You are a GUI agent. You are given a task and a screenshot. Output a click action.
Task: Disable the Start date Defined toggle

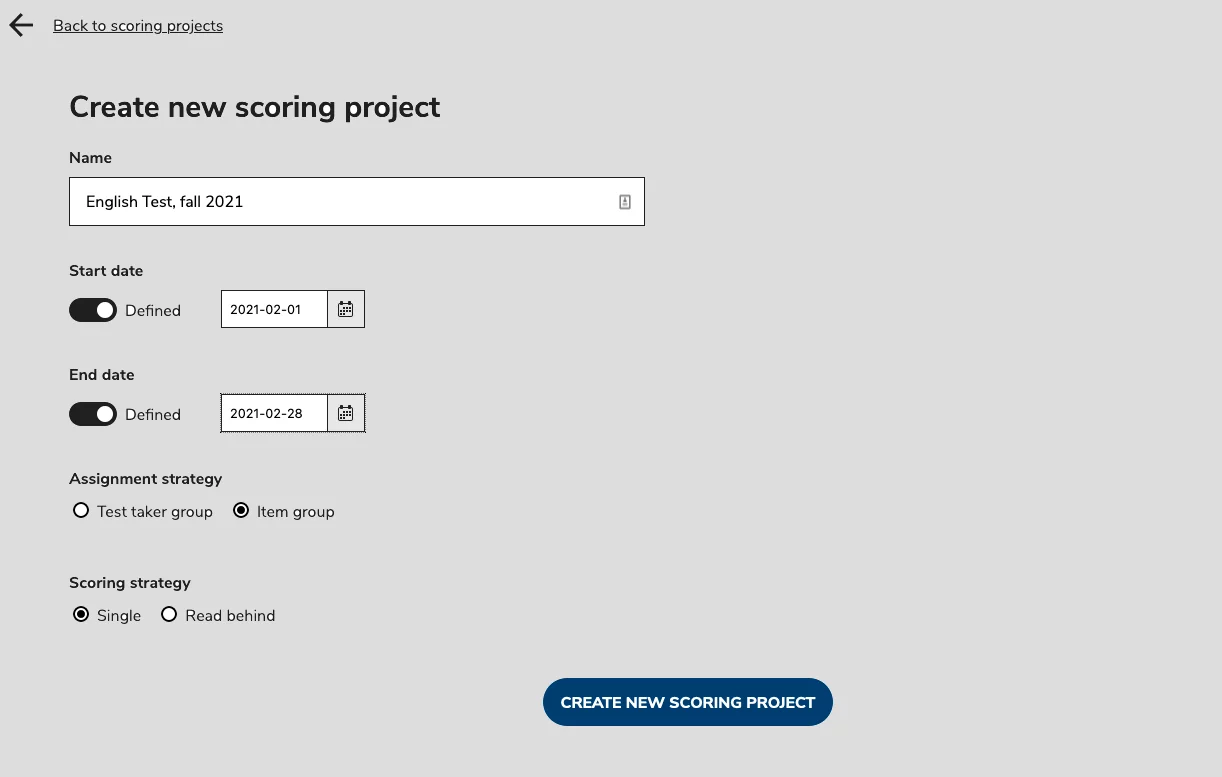pos(93,310)
